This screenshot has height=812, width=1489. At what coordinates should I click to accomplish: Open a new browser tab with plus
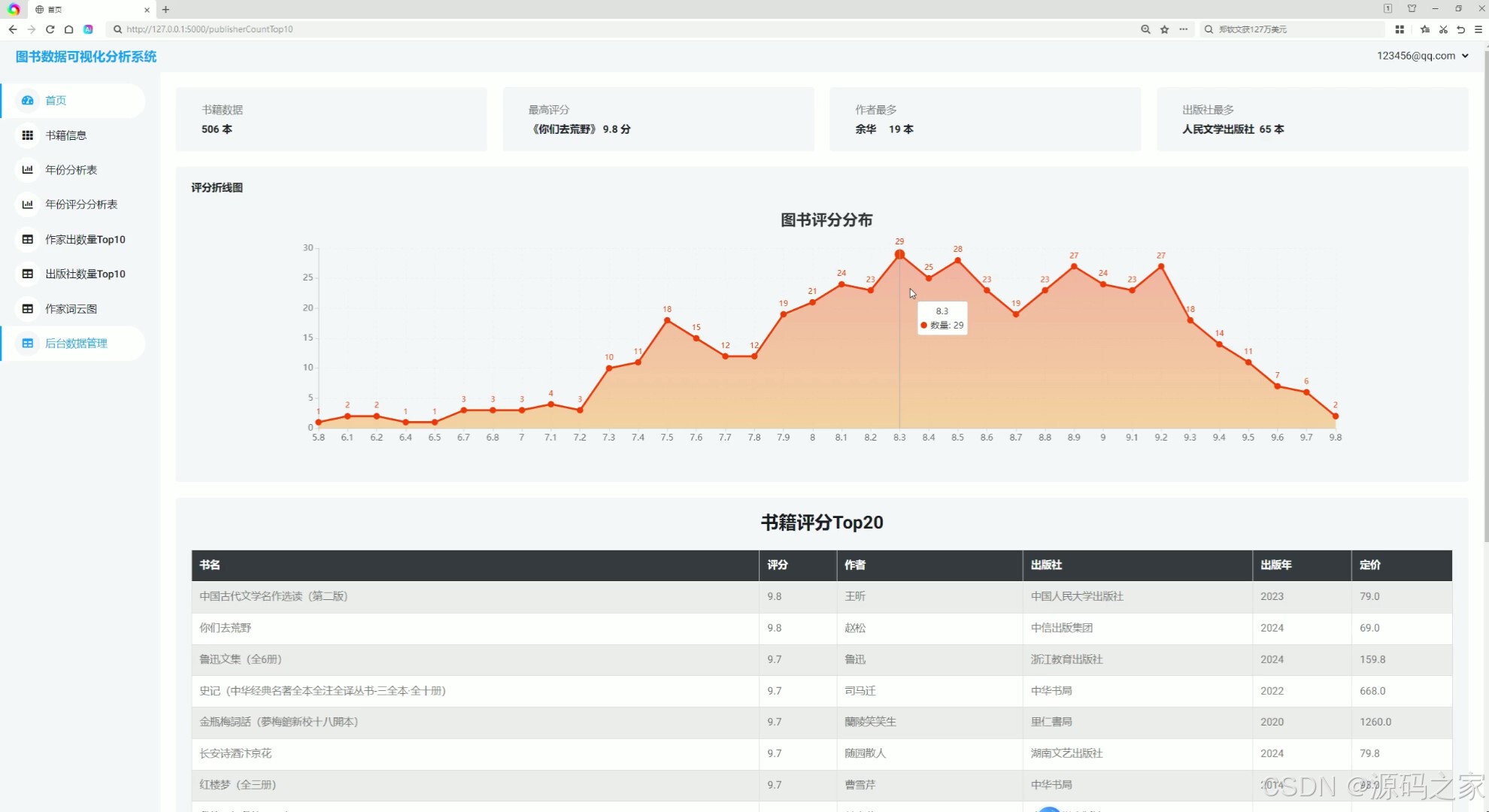165,10
